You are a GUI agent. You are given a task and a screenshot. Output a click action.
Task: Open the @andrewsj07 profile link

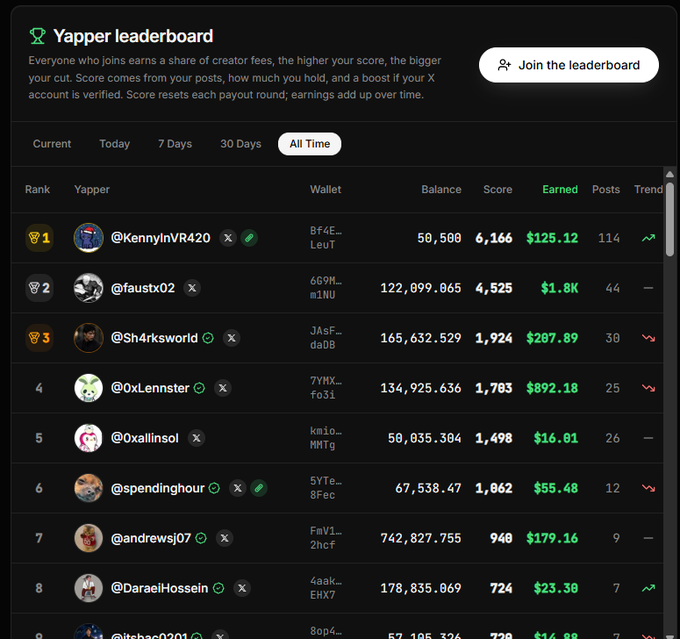(x=151, y=538)
